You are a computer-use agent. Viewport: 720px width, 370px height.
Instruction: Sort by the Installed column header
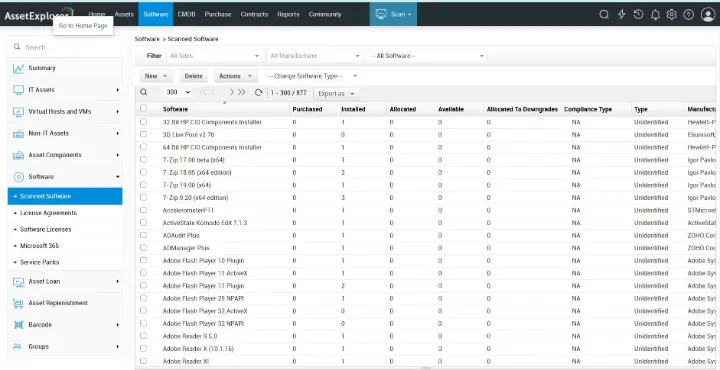353,109
